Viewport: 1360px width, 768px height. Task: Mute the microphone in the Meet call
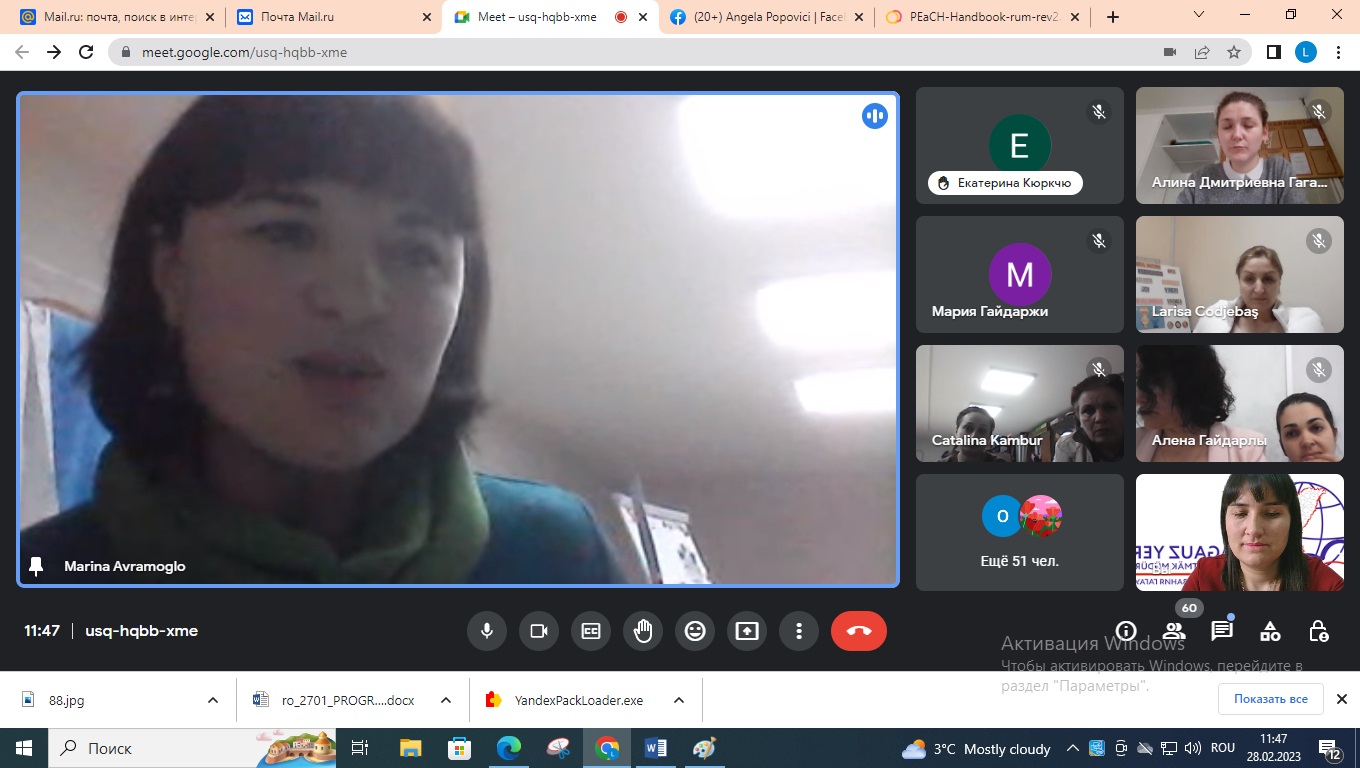tap(487, 631)
